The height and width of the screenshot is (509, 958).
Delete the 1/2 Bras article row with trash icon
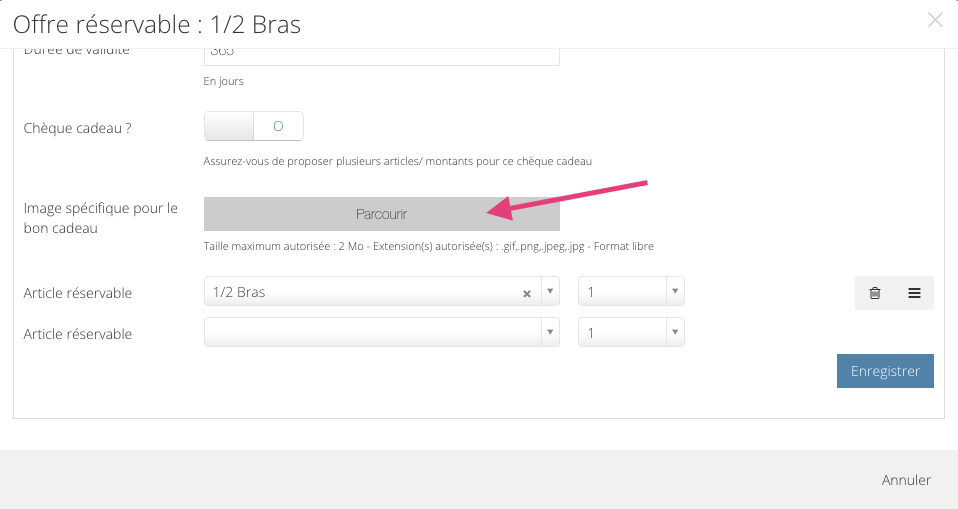pos(875,293)
